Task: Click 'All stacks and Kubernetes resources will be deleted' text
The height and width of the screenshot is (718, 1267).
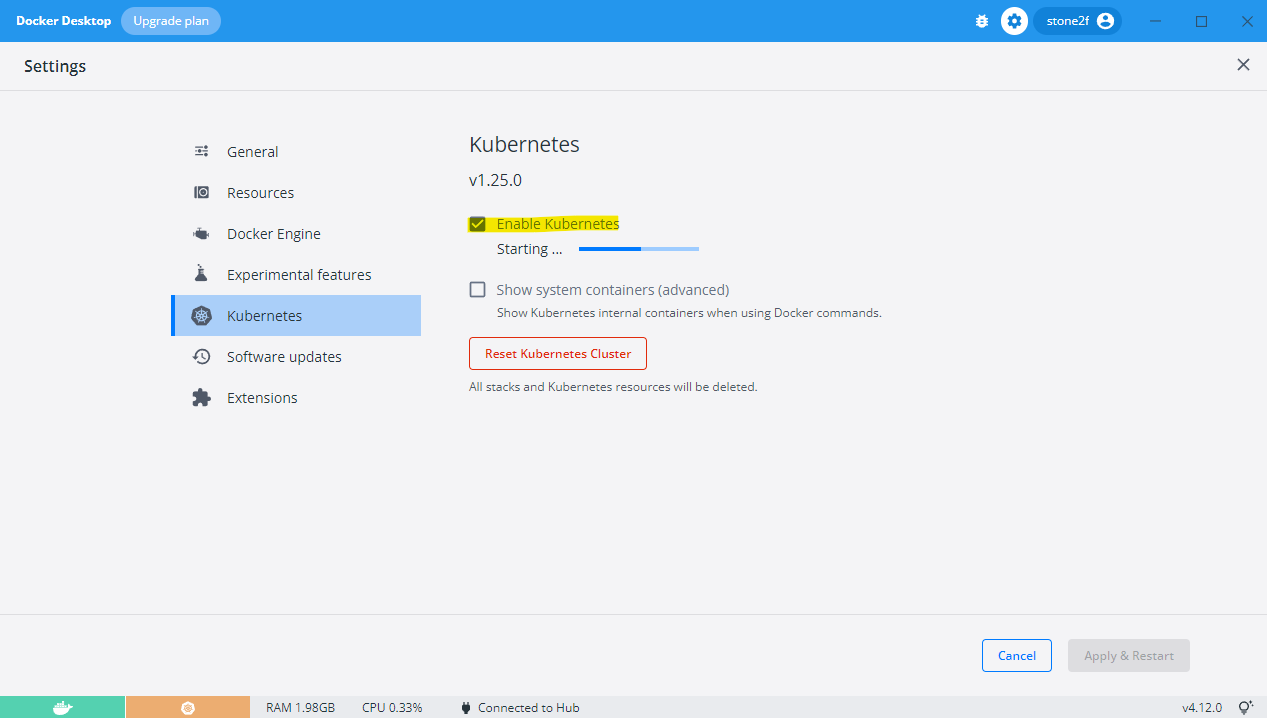Action: point(613,387)
